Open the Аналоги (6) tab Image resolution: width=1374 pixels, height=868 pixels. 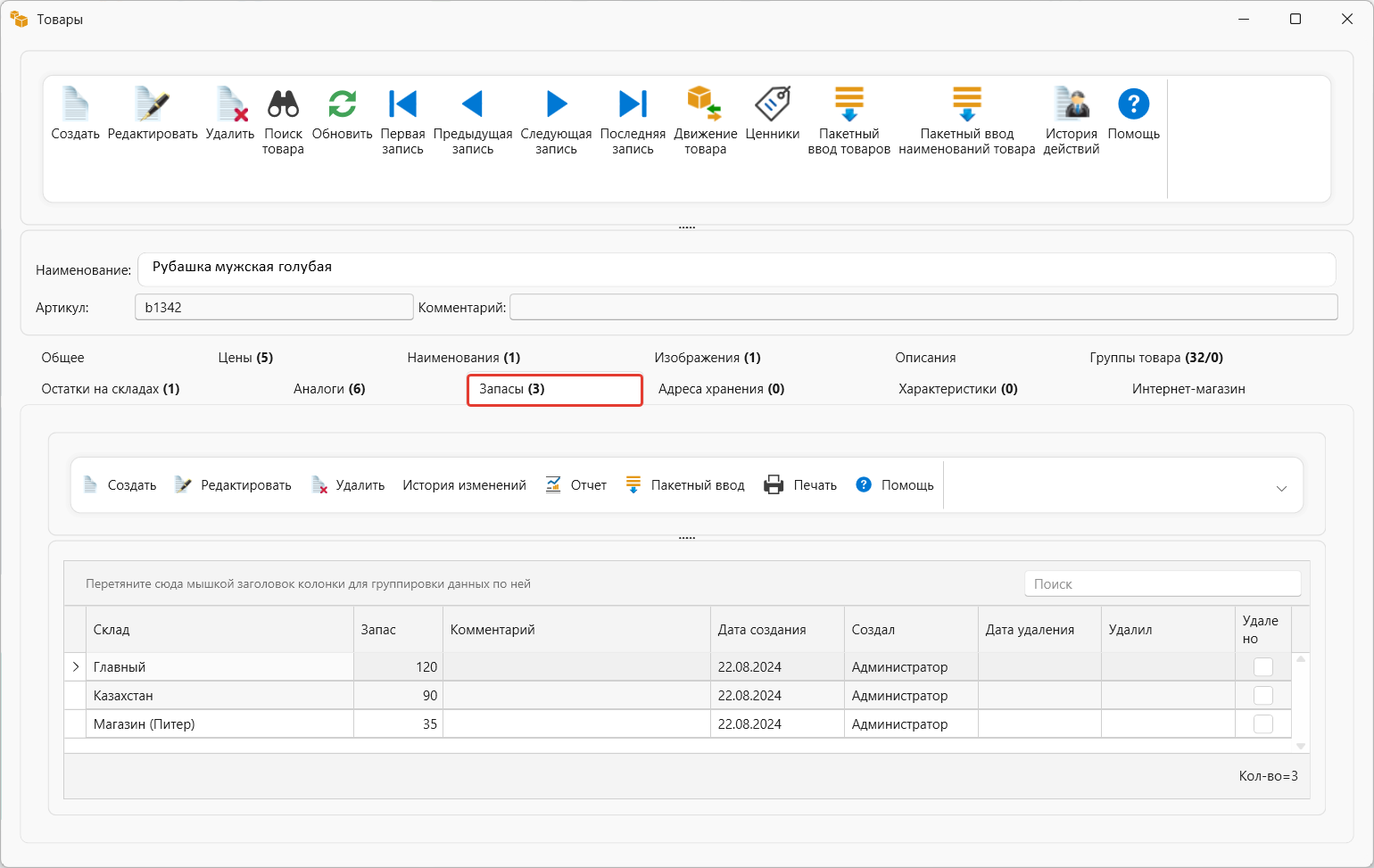coord(329,389)
